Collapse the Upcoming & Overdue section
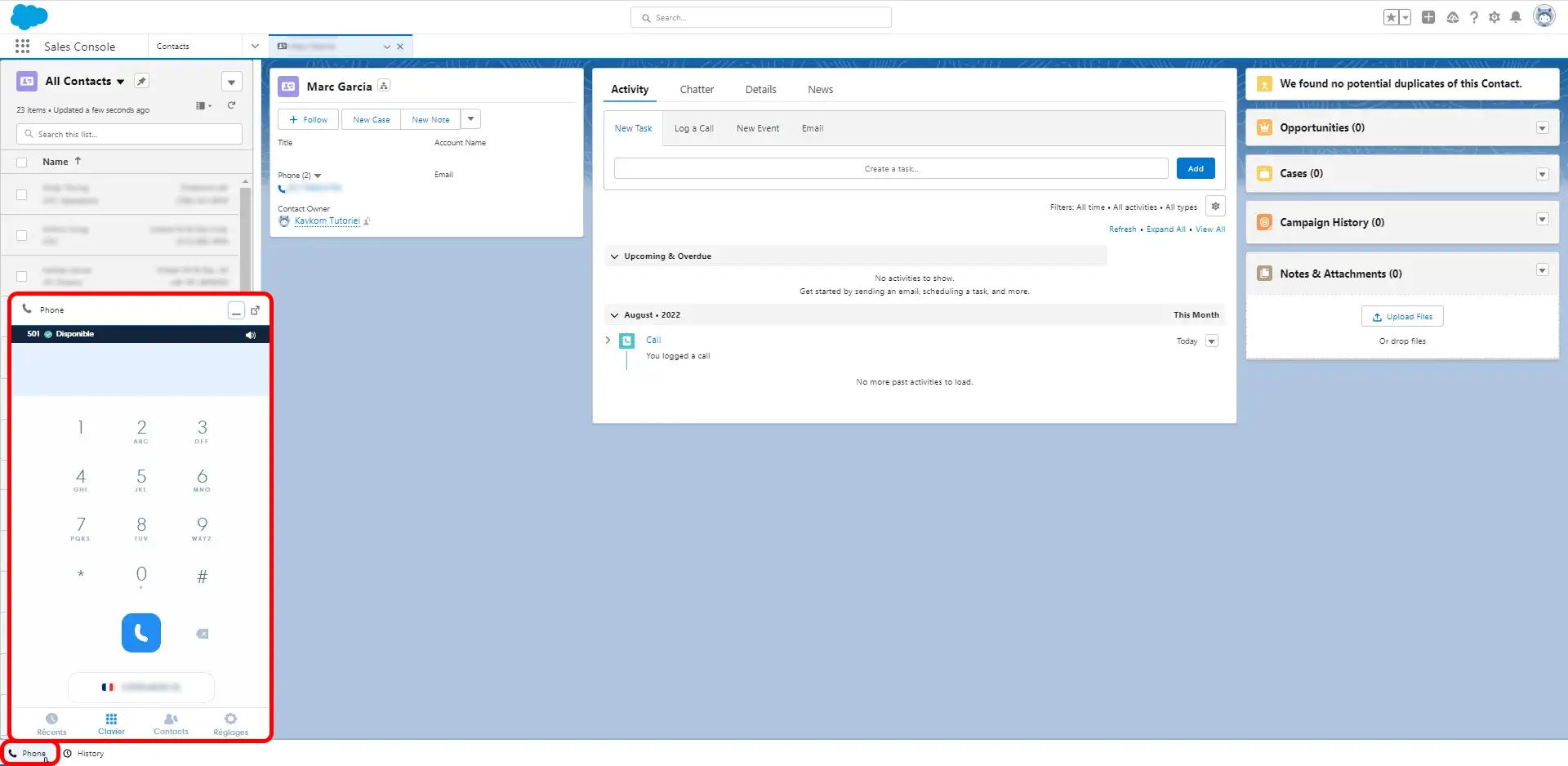This screenshot has height=766, width=1568. 614,256
